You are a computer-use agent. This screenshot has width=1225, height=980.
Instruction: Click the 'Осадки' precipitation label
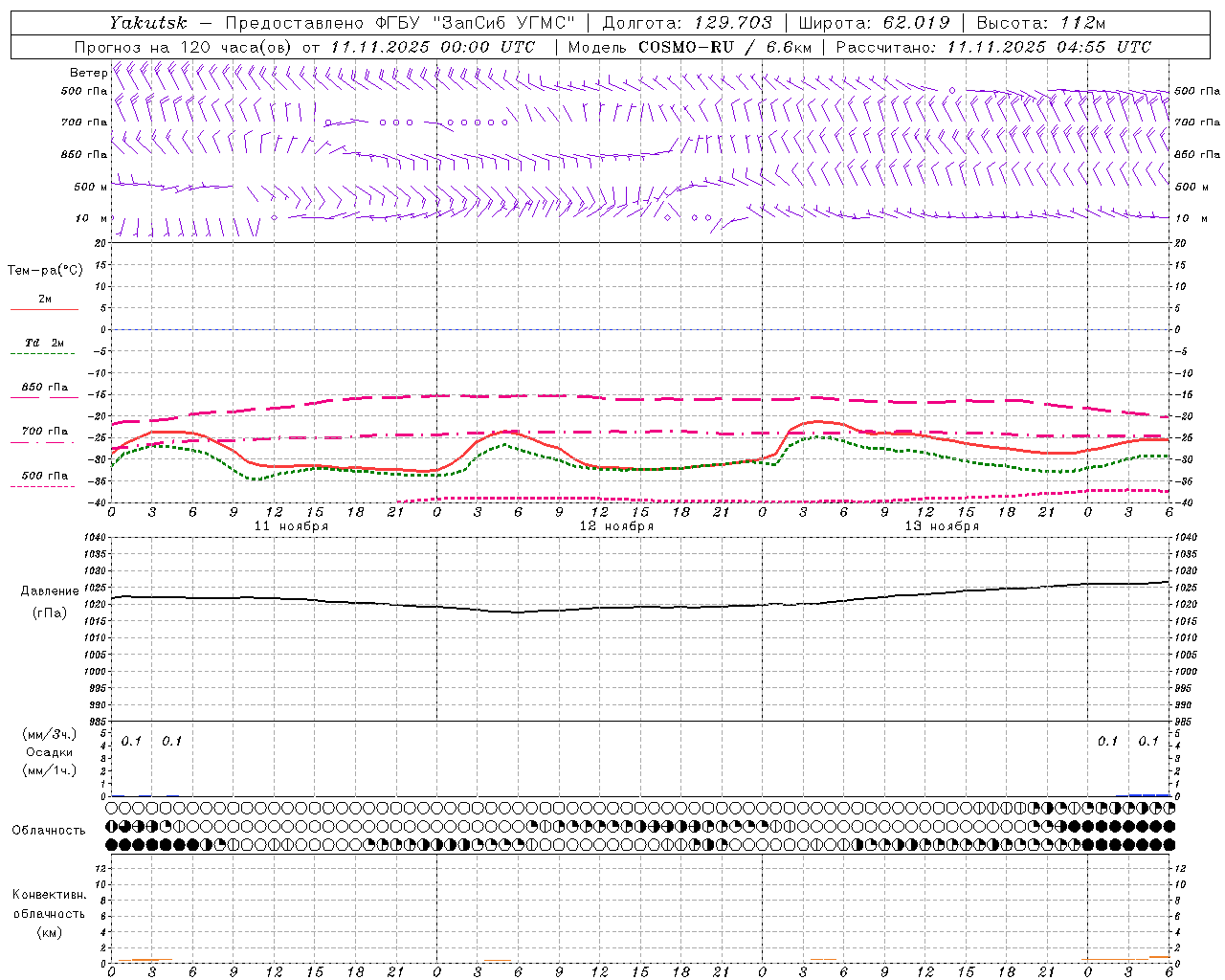(50, 752)
